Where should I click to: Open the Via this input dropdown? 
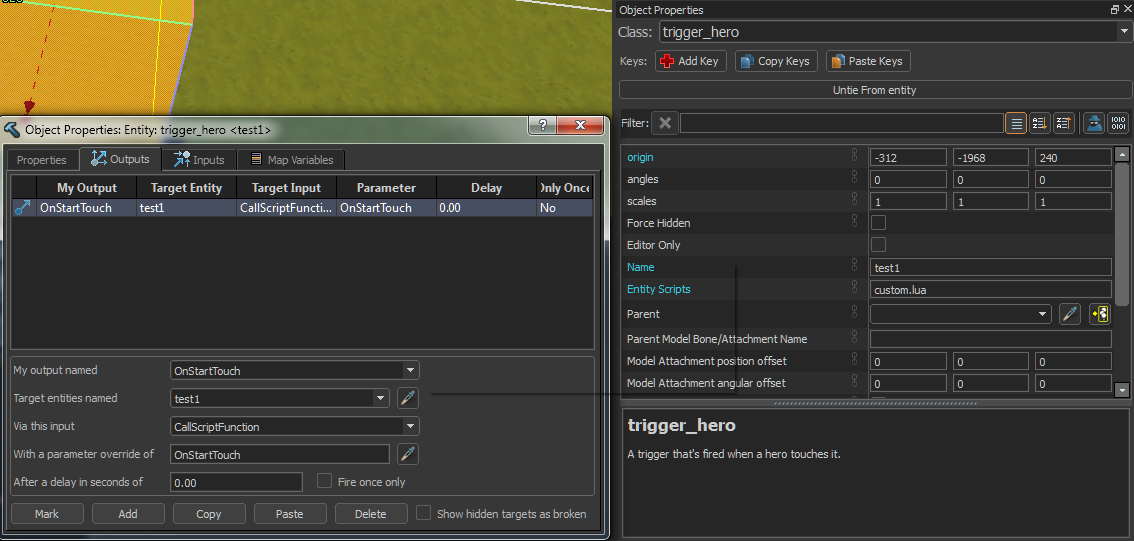point(410,426)
